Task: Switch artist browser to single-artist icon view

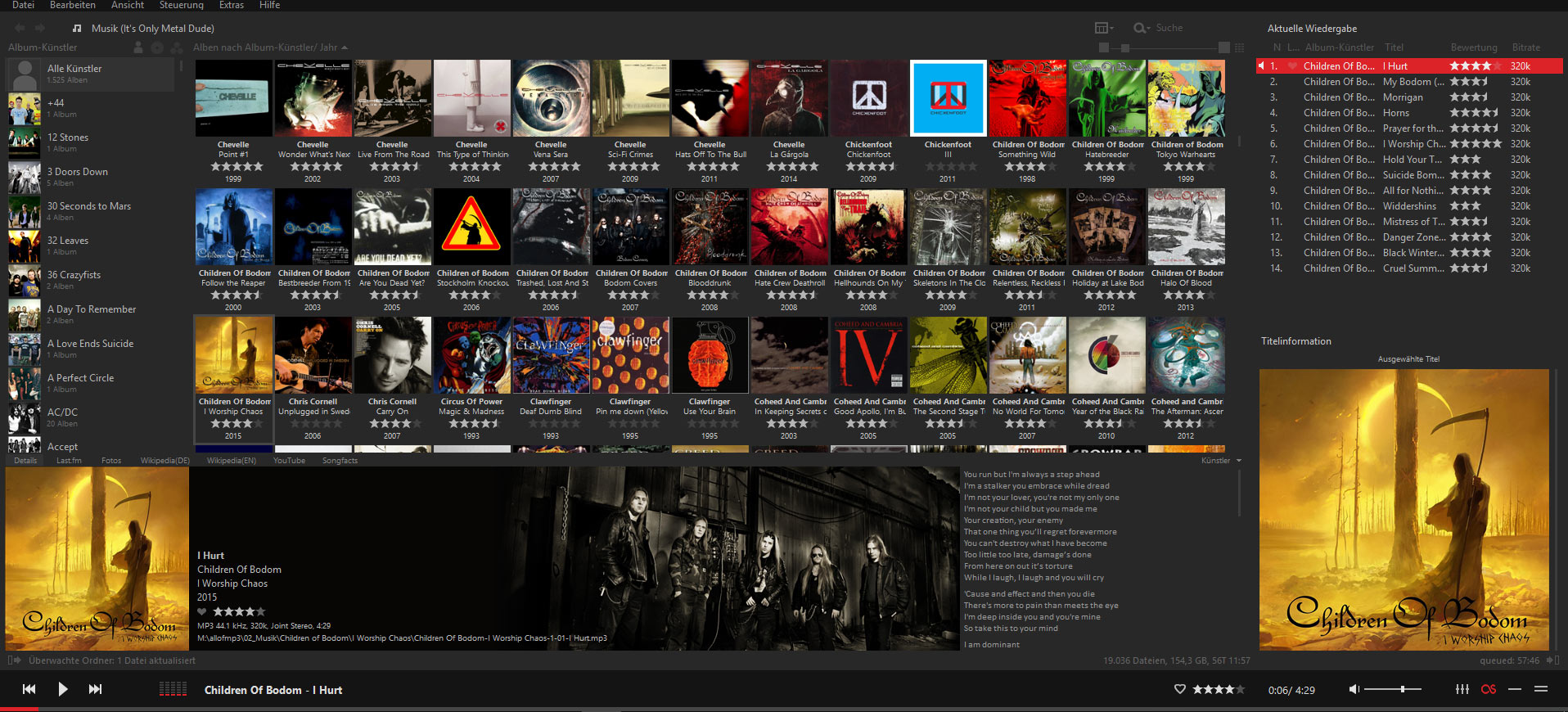Action: 138,47
